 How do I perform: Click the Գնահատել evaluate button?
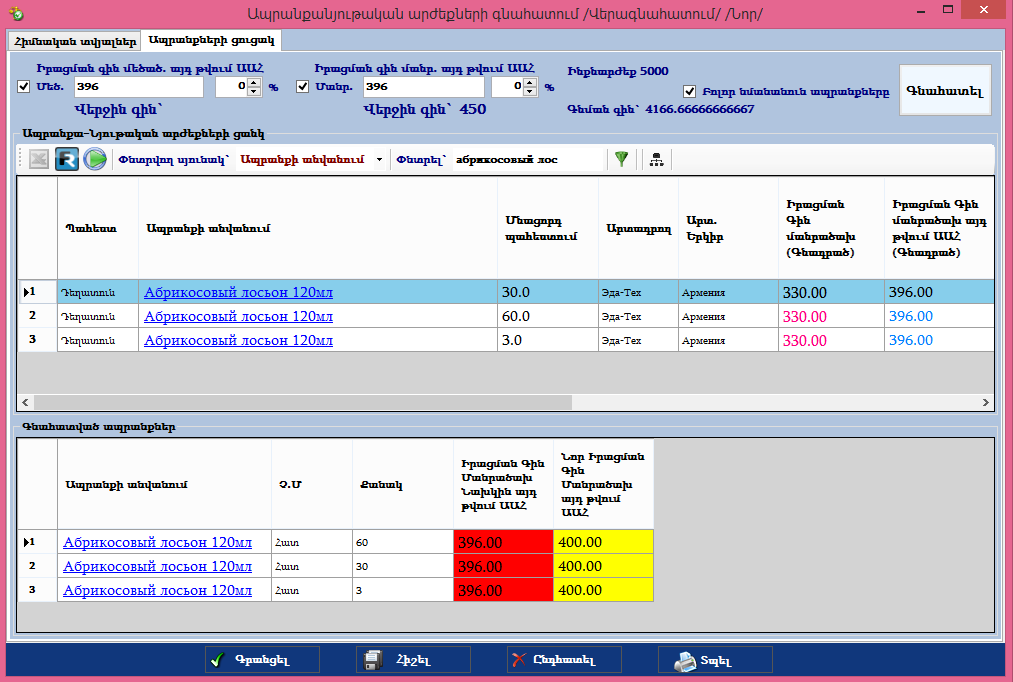(945, 90)
